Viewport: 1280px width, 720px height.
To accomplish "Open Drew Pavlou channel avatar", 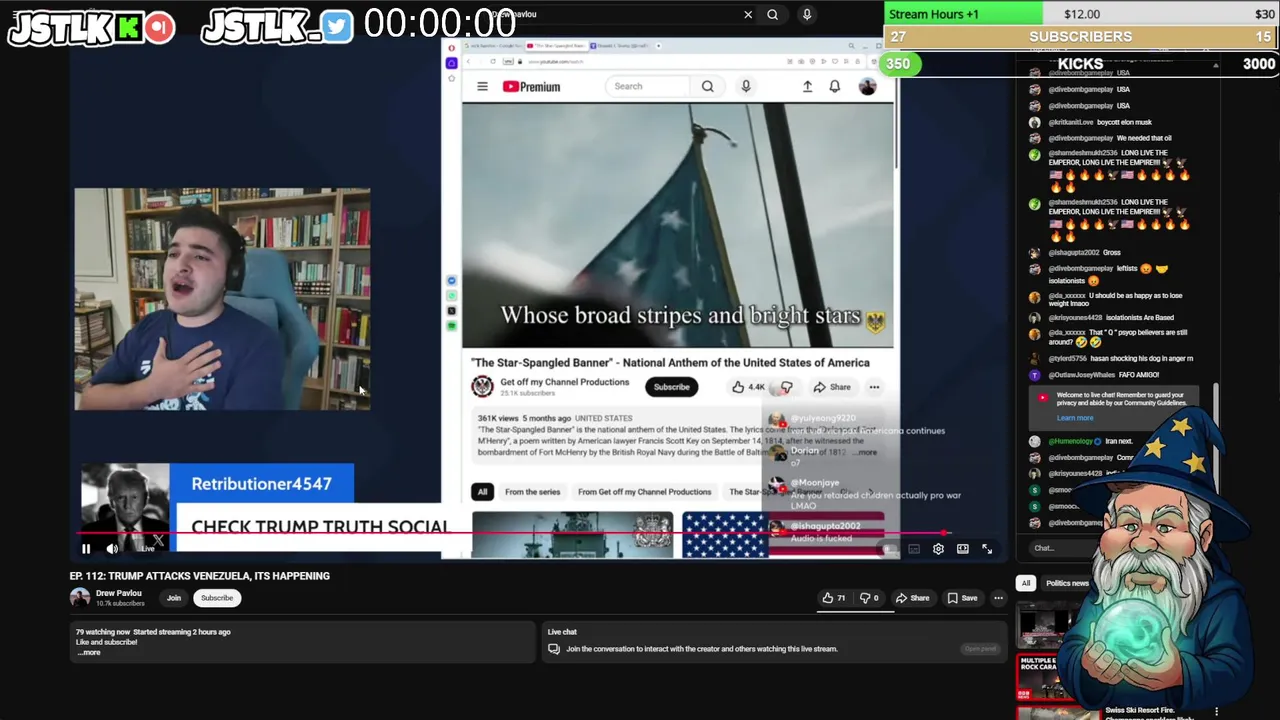I will 79,598.
